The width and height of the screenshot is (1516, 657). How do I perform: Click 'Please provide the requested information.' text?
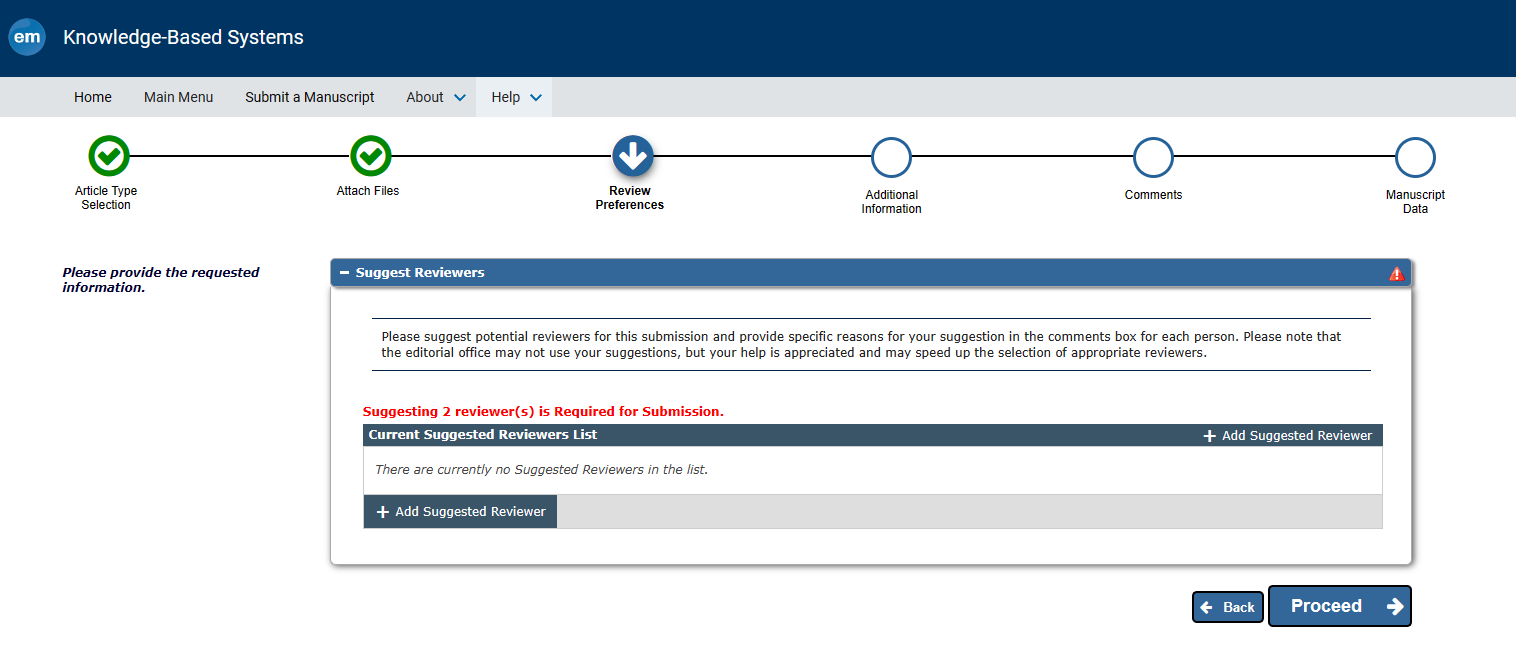pyautogui.click(x=160, y=279)
